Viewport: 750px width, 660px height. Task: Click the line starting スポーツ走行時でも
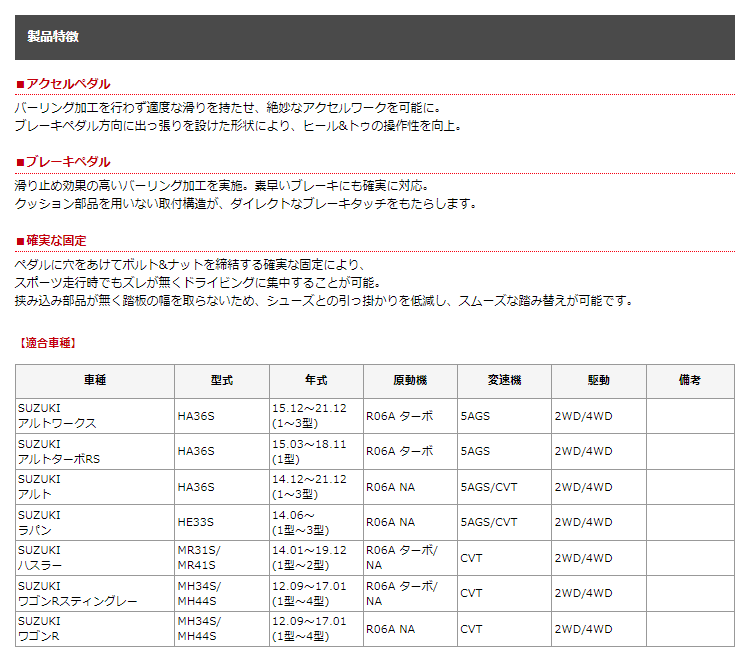(198, 283)
